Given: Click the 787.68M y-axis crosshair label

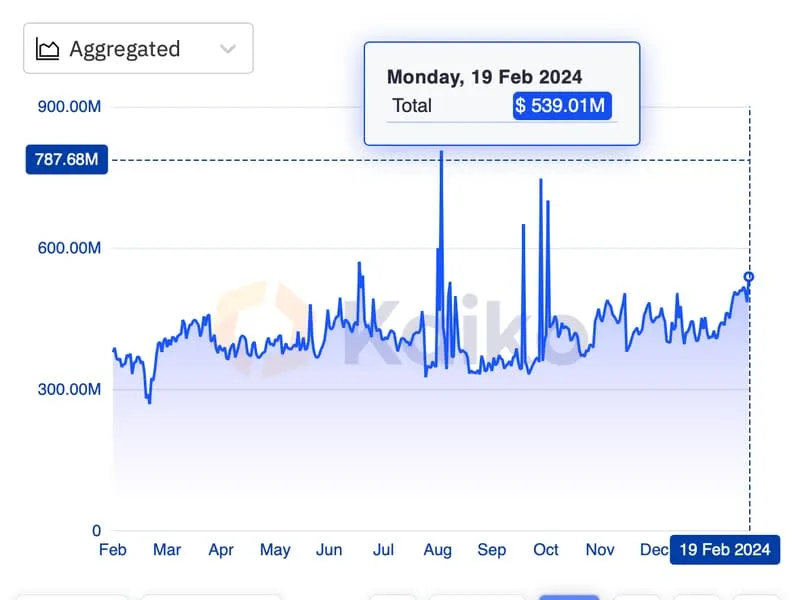Looking at the screenshot, I should [x=67, y=160].
